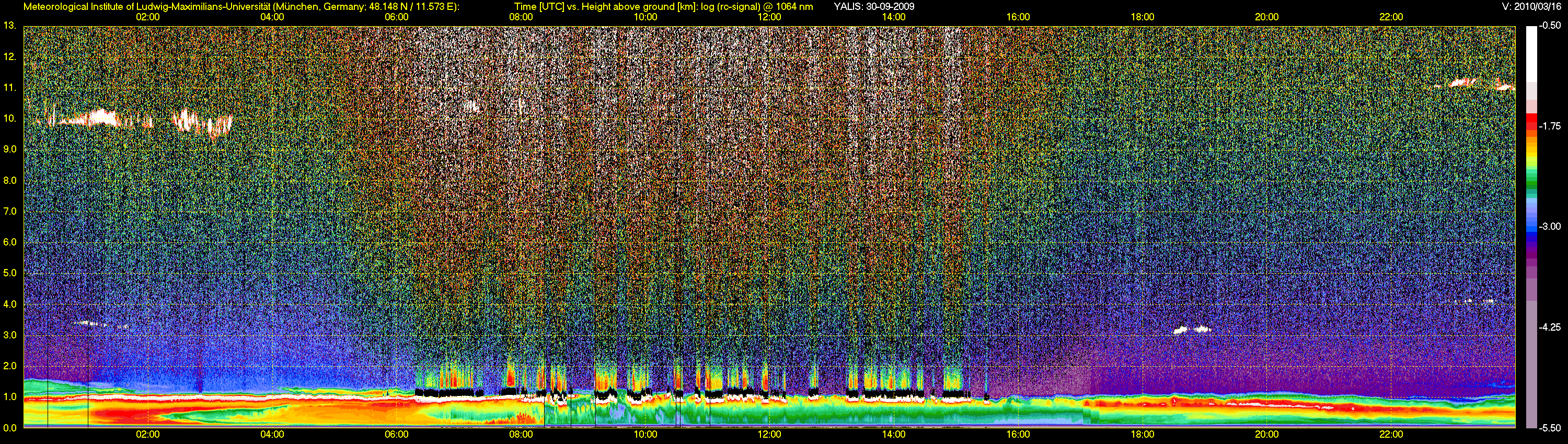
Task: Click 10:00 on the top time axis
Action: coord(645,17)
